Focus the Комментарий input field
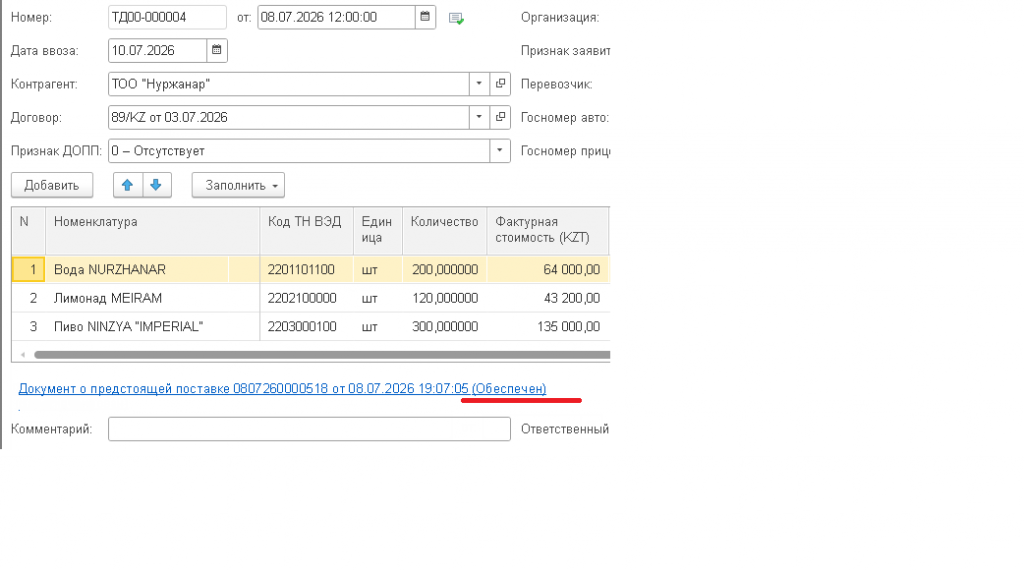Image resolution: width=1024 pixels, height=571 pixels. point(310,429)
